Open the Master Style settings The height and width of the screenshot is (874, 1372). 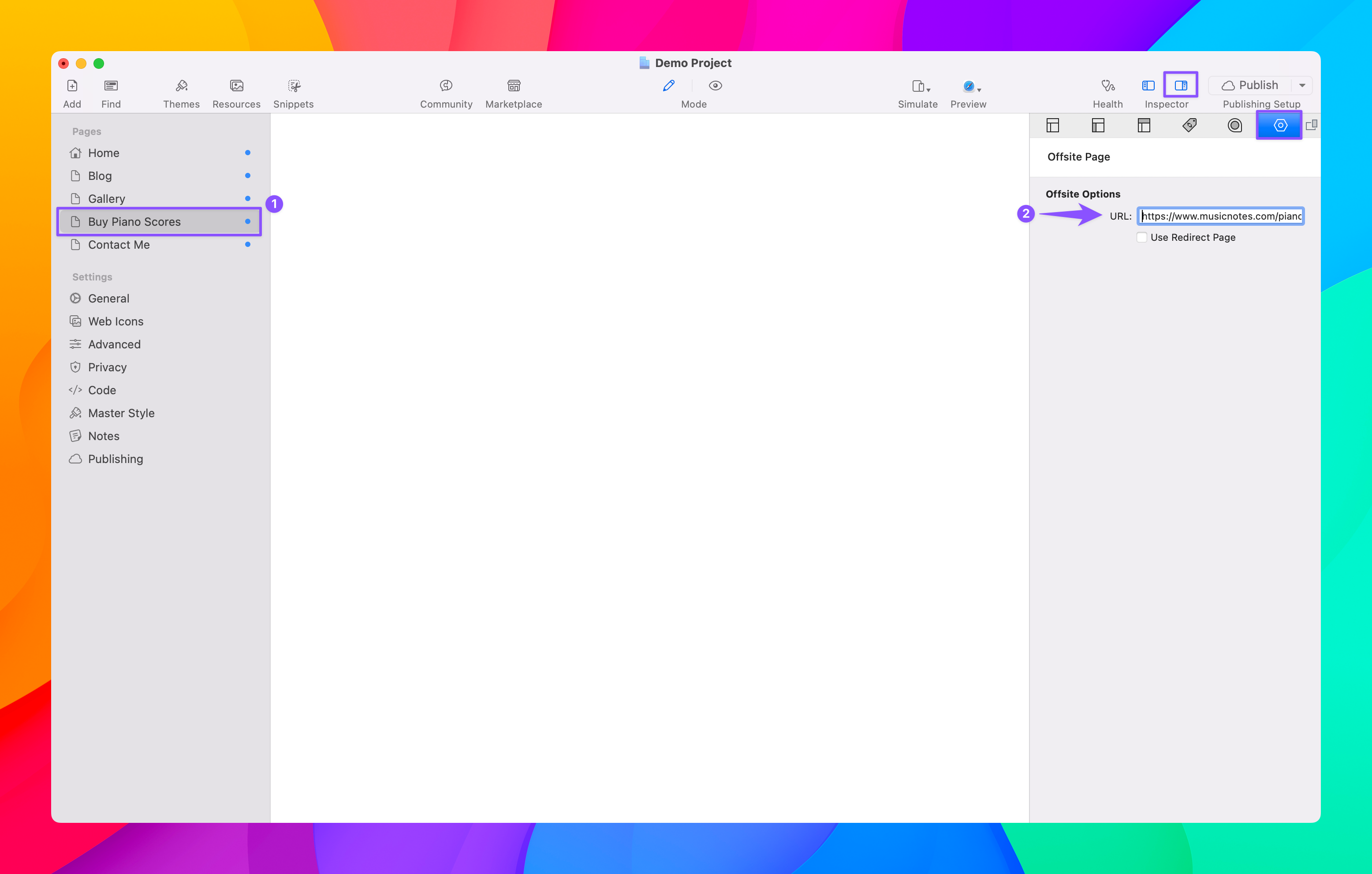(121, 413)
